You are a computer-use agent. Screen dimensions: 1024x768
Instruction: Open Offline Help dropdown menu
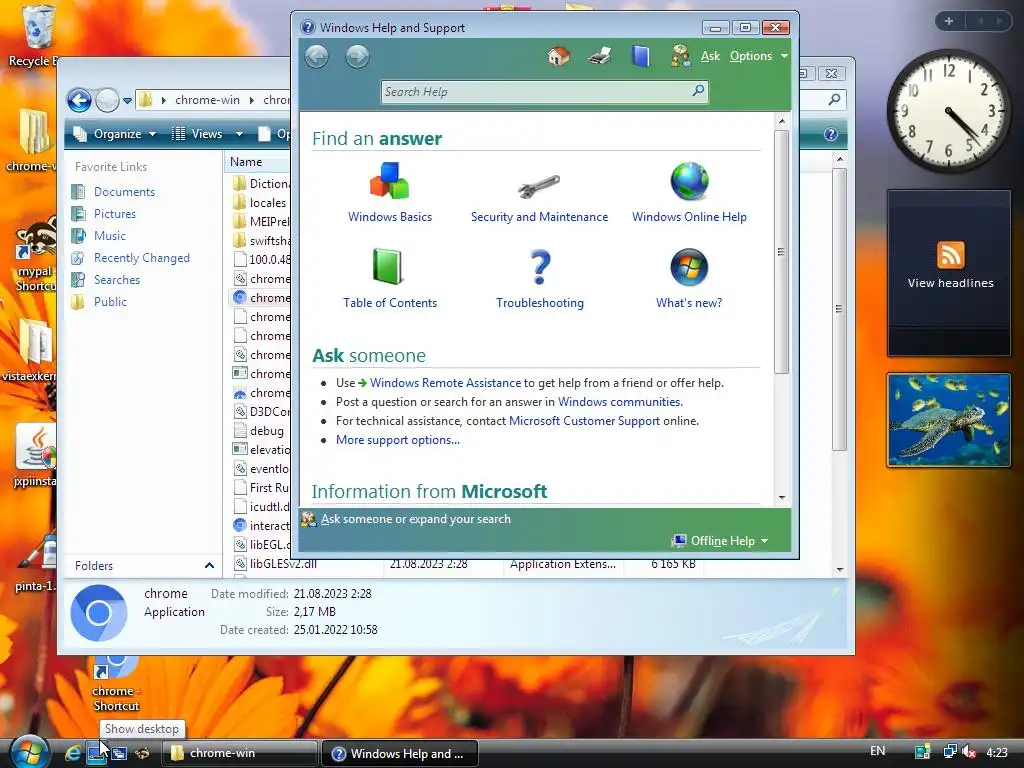click(x=721, y=541)
